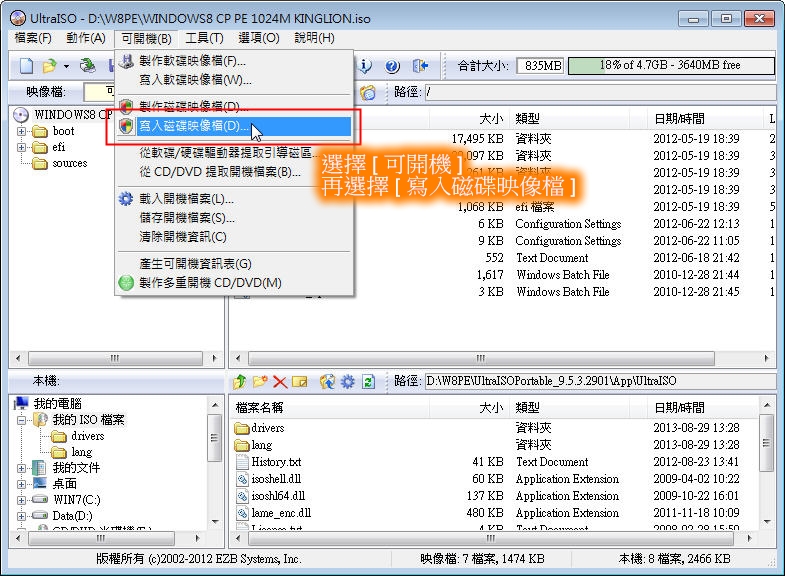The width and height of the screenshot is (785, 576).
Task: Click the Up folder icon in local toolbar
Action: tap(239, 382)
